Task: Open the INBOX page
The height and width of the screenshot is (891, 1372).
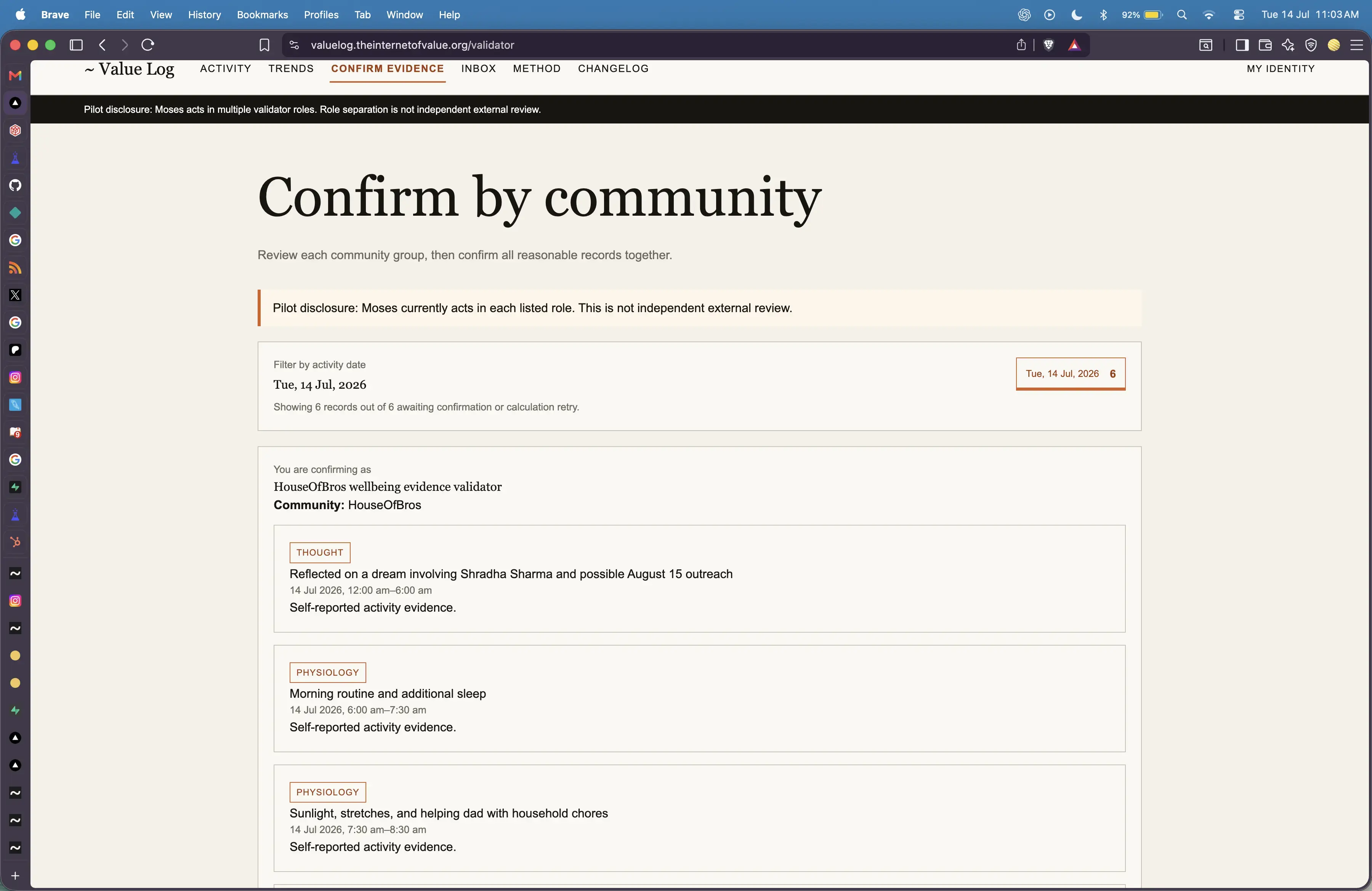Action: pyautogui.click(x=478, y=69)
